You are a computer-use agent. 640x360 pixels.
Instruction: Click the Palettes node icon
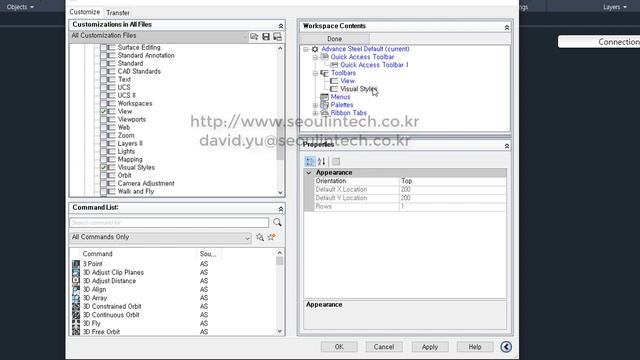[x=324, y=105]
